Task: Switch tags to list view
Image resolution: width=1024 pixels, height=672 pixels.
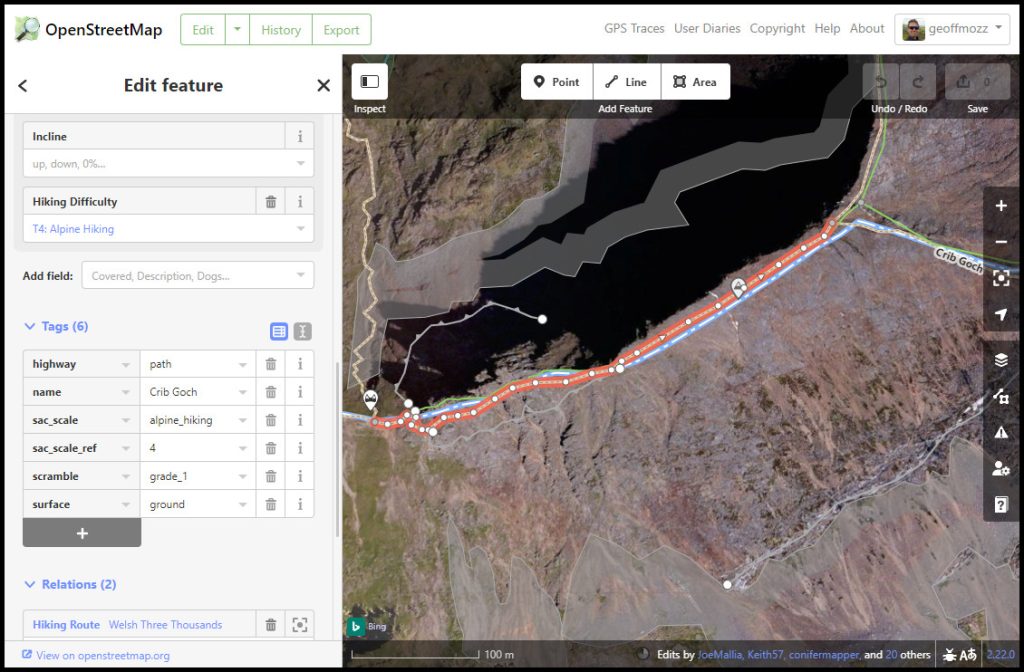Action: (279, 331)
